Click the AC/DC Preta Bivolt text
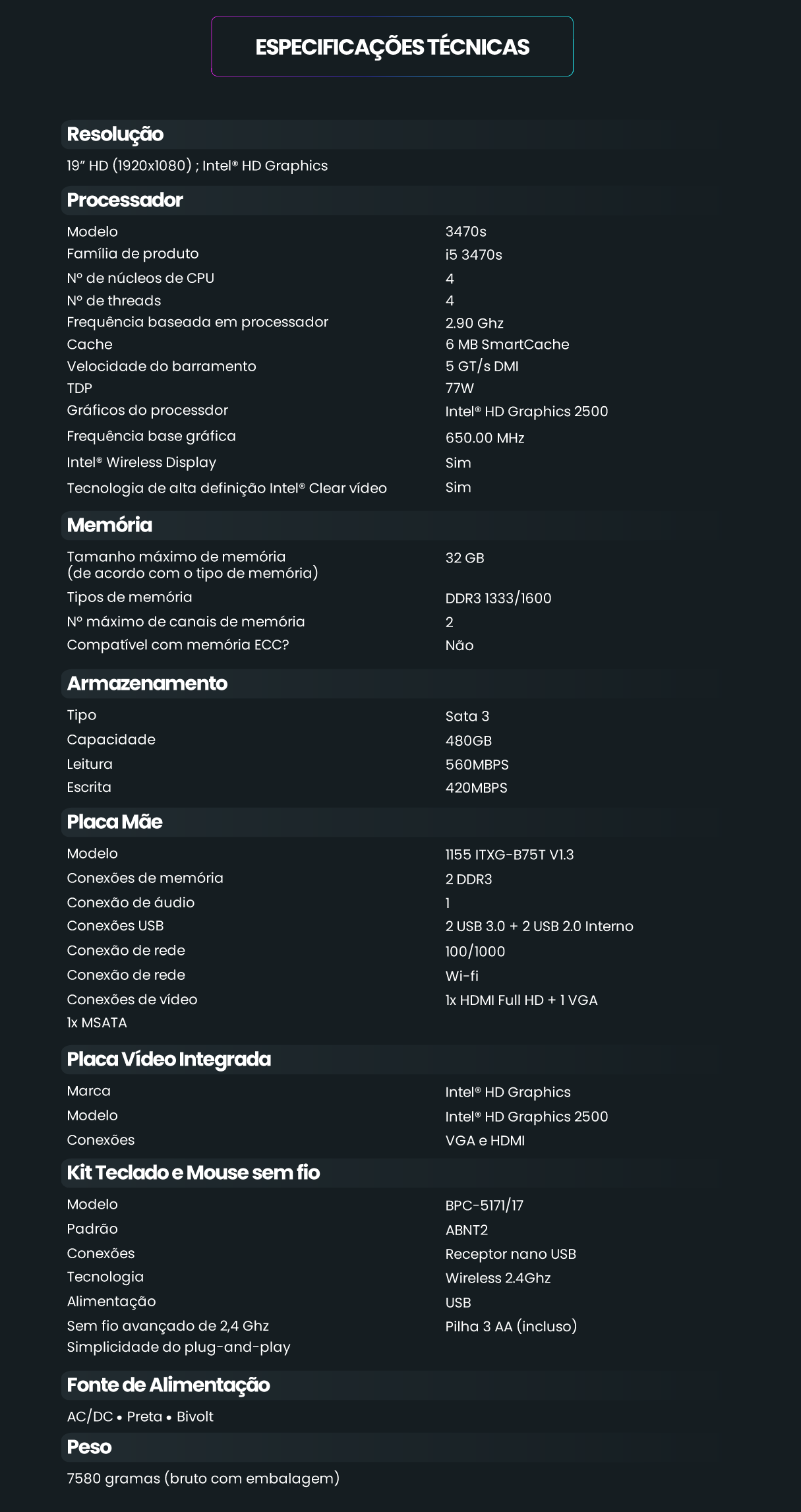 pos(140,1416)
